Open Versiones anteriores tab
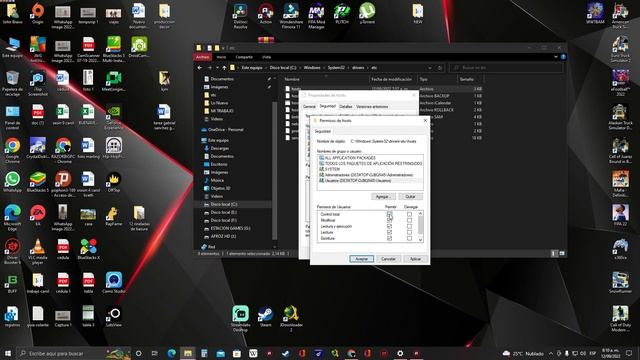 (x=372, y=107)
